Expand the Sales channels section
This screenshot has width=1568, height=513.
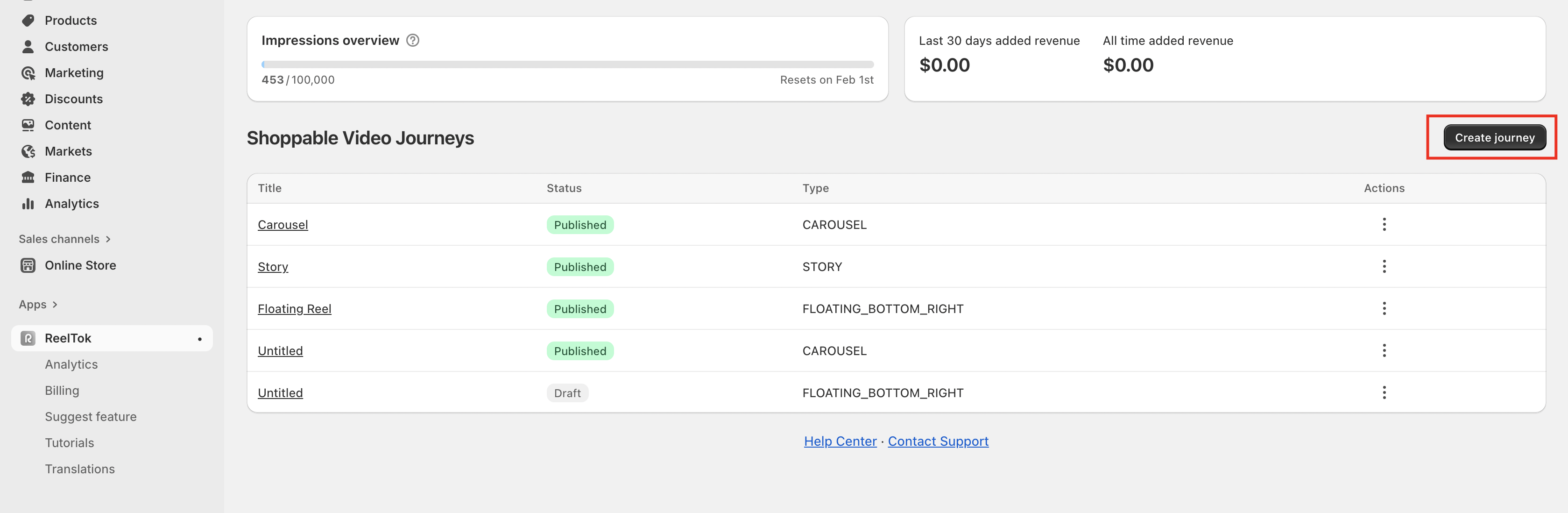(108, 239)
